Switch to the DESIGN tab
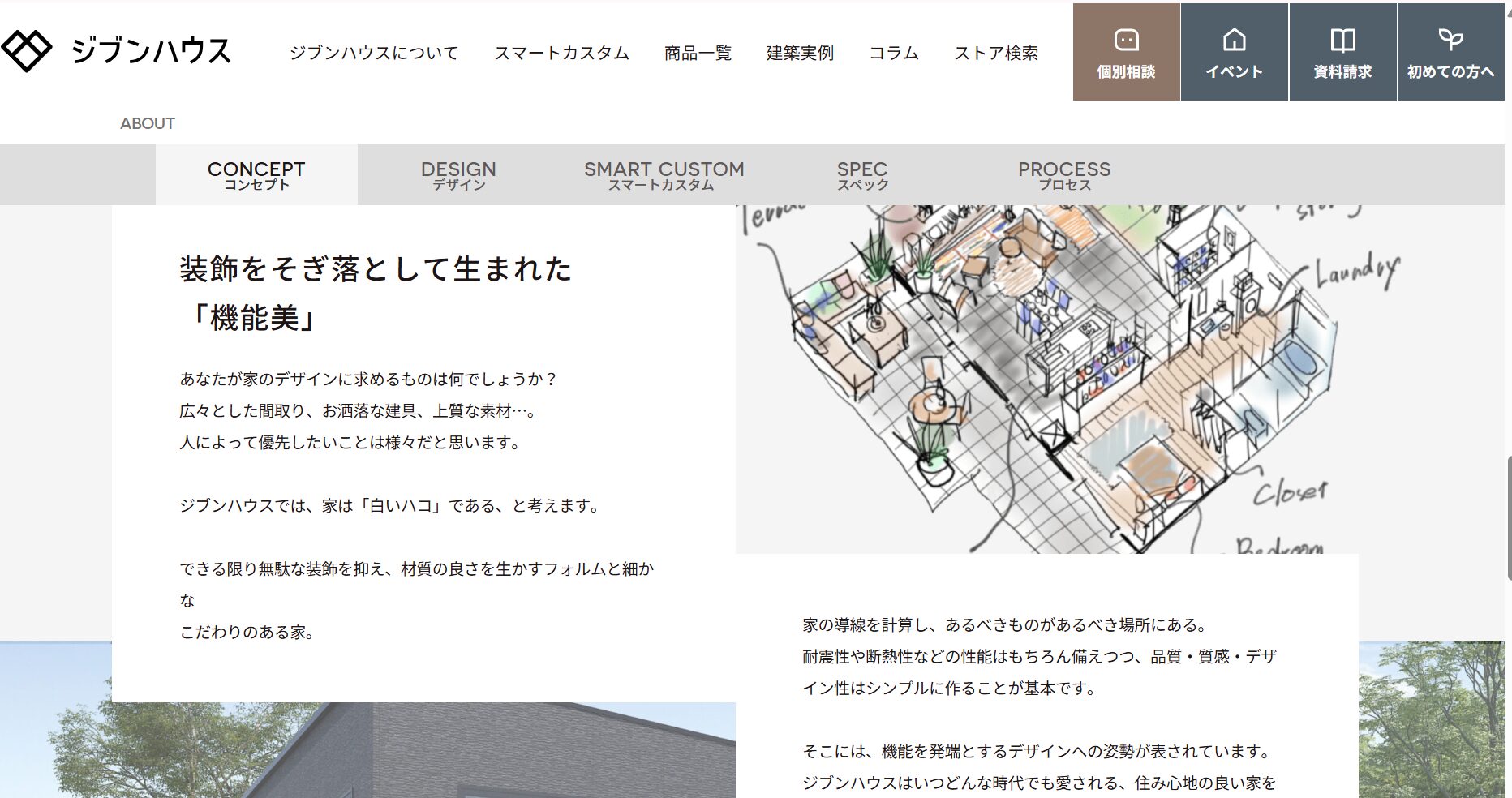Viewport: 1512px width, 798px height. 458,174
